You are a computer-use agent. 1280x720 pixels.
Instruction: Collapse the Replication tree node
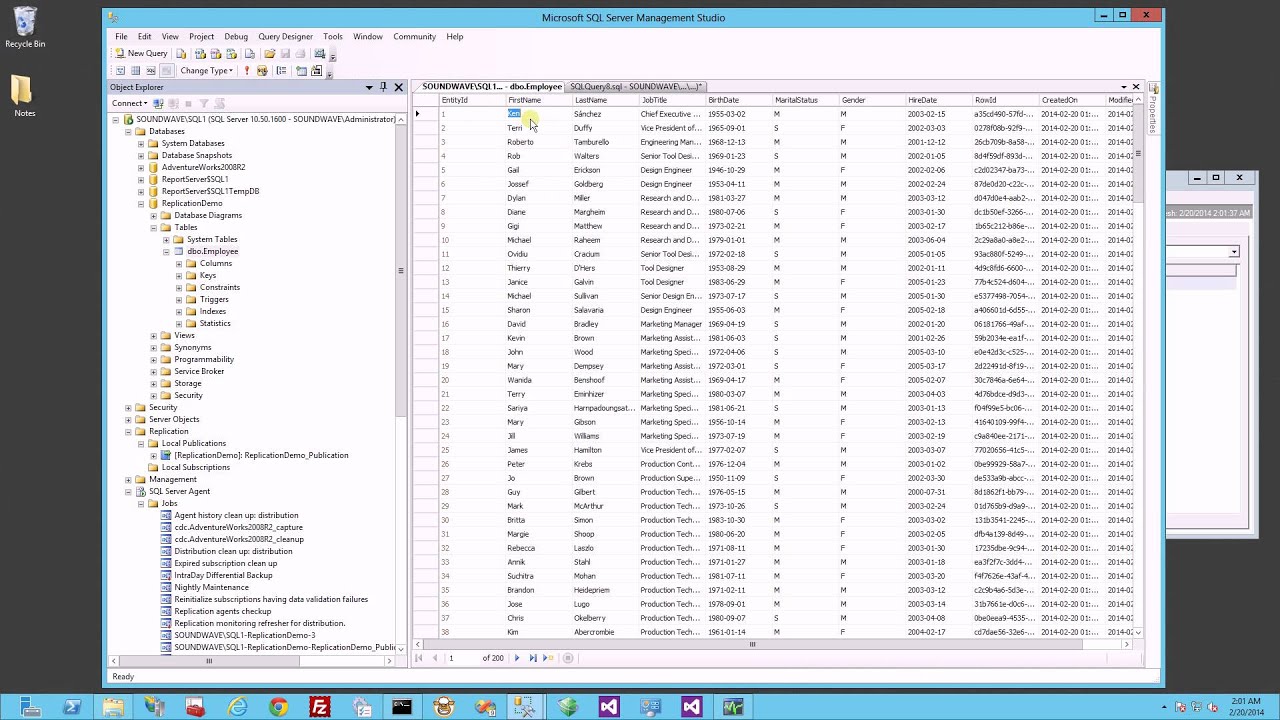tap(128, 432)
